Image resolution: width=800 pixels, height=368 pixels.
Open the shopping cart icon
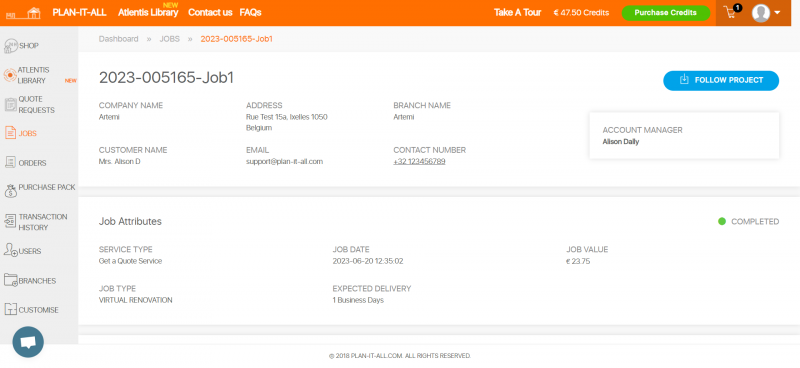pyautogui.click(x=732, y=12)
